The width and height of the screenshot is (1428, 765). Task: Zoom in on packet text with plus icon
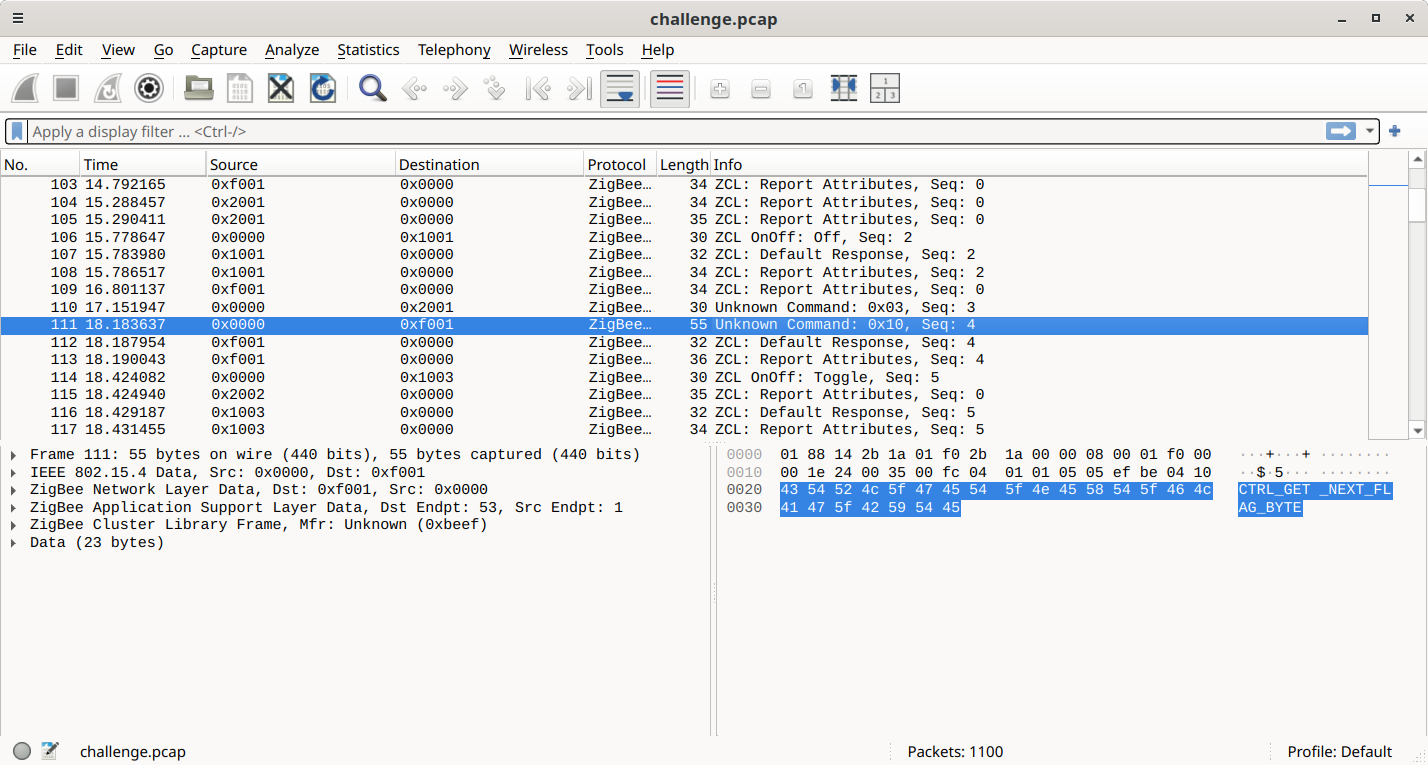point(719,88)
